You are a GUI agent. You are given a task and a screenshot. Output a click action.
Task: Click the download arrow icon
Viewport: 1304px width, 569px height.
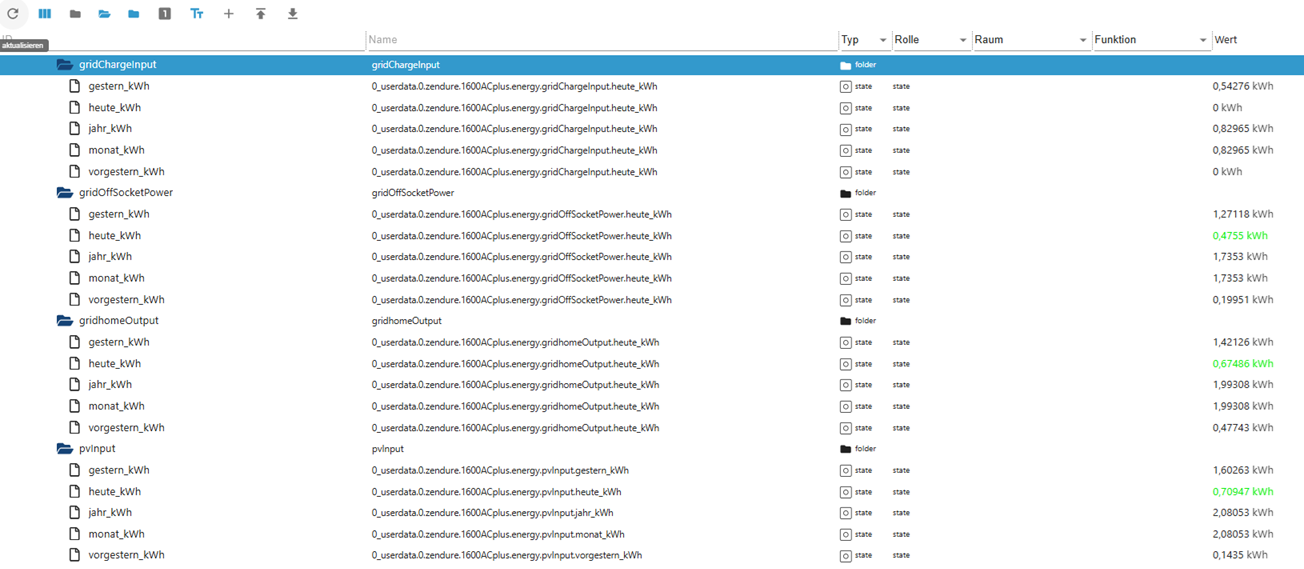[x=293, y=14]
